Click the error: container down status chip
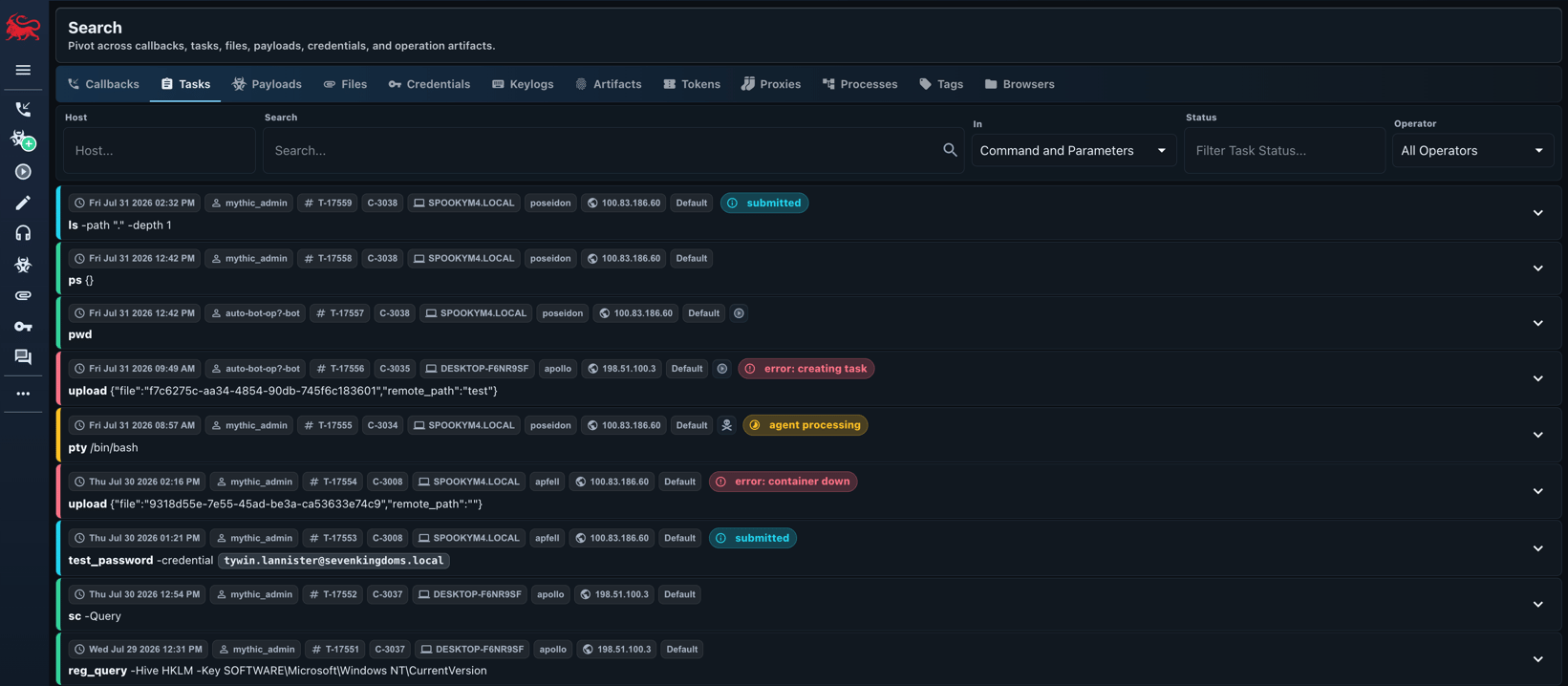1568x686 pixels. 783,482
